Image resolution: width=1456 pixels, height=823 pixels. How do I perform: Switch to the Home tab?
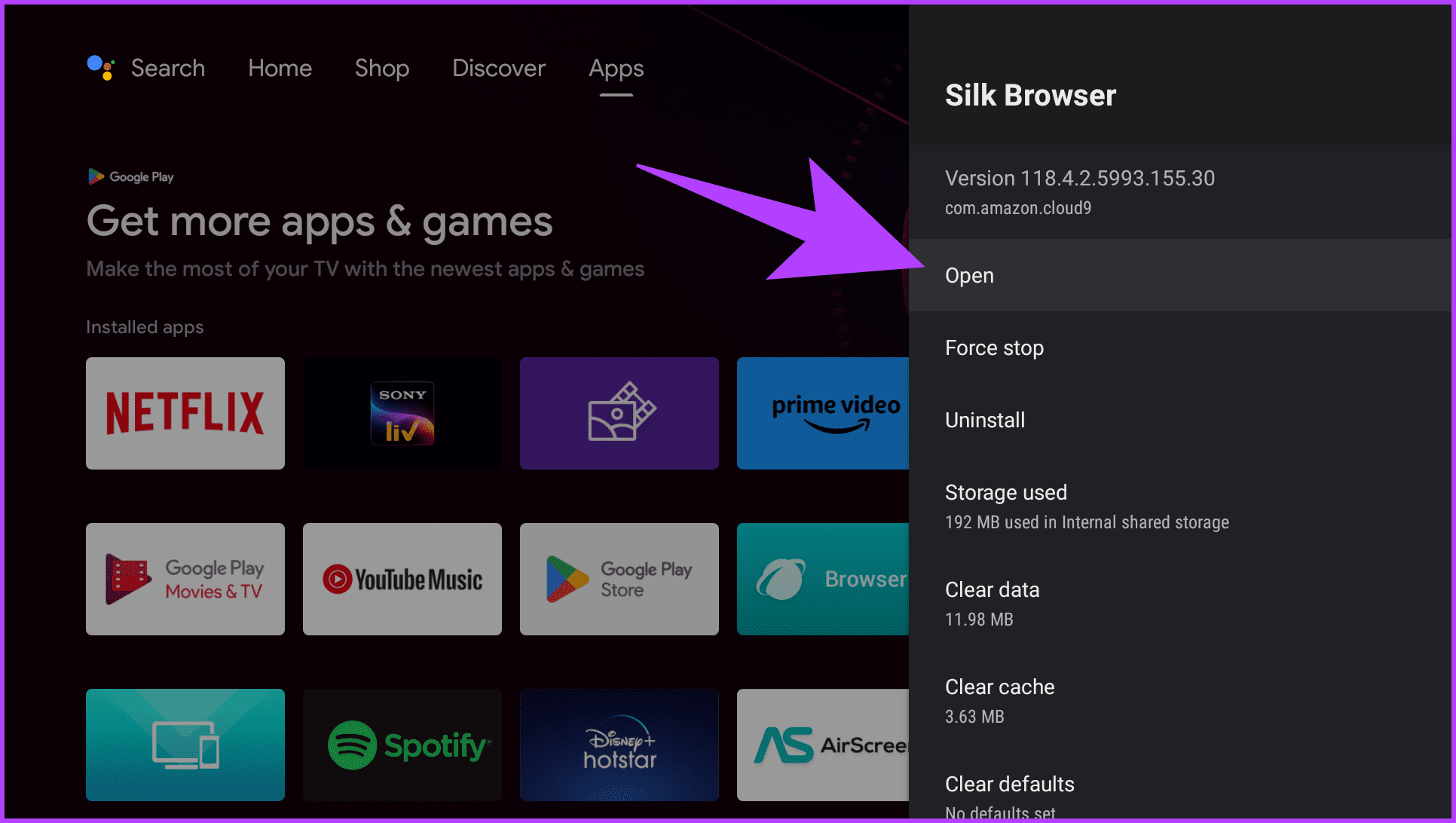coord(280,68)
